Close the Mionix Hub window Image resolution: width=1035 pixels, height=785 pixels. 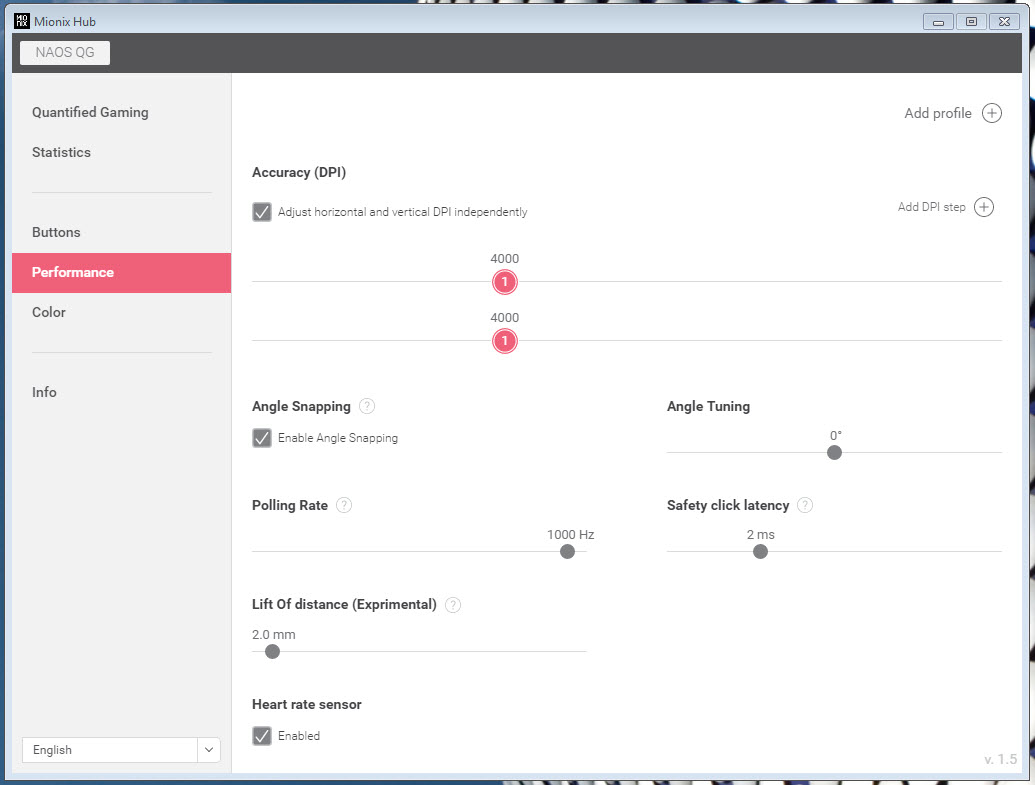(x=1004, y=22)
